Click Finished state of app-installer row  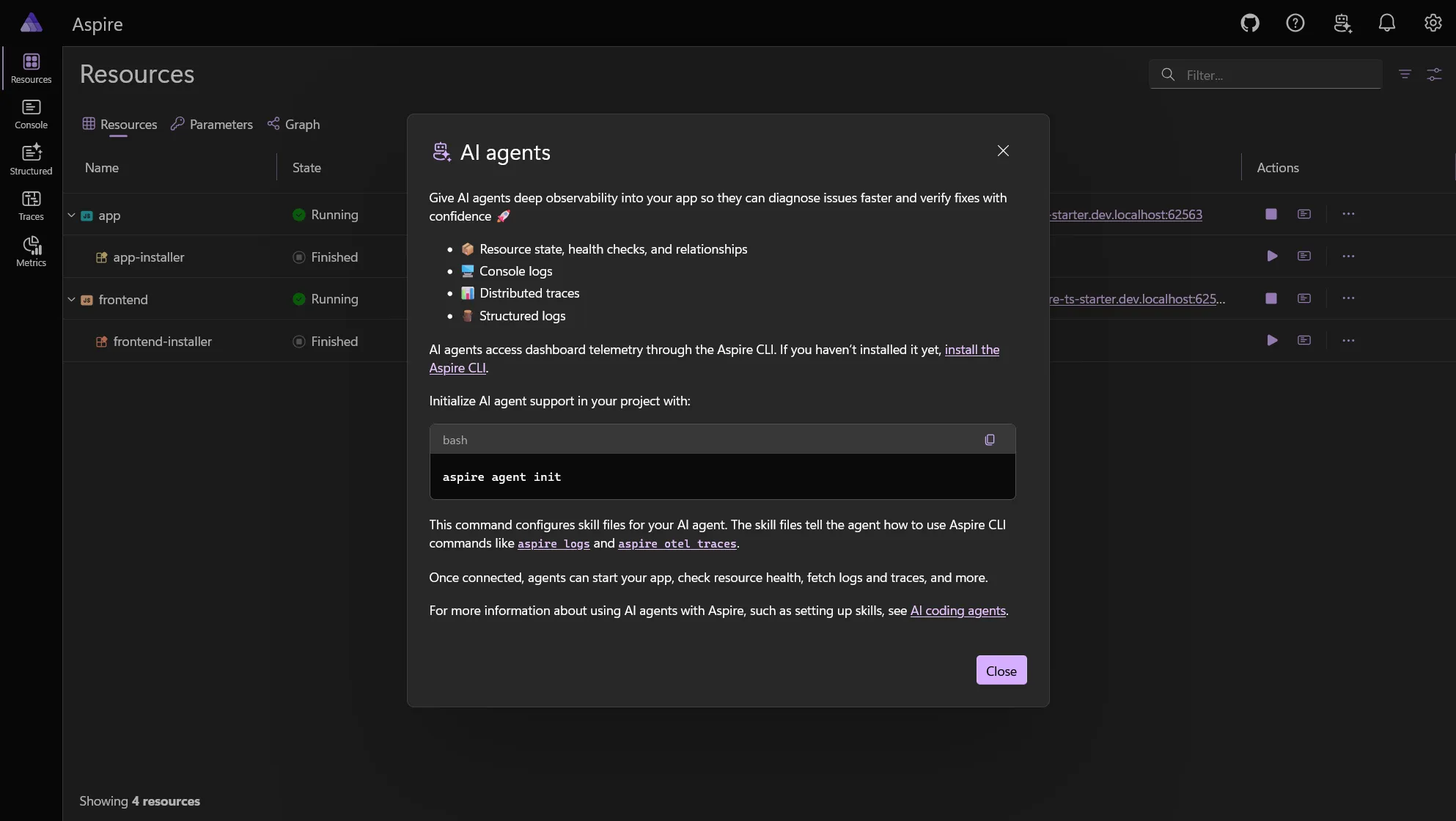click(326, 257)
